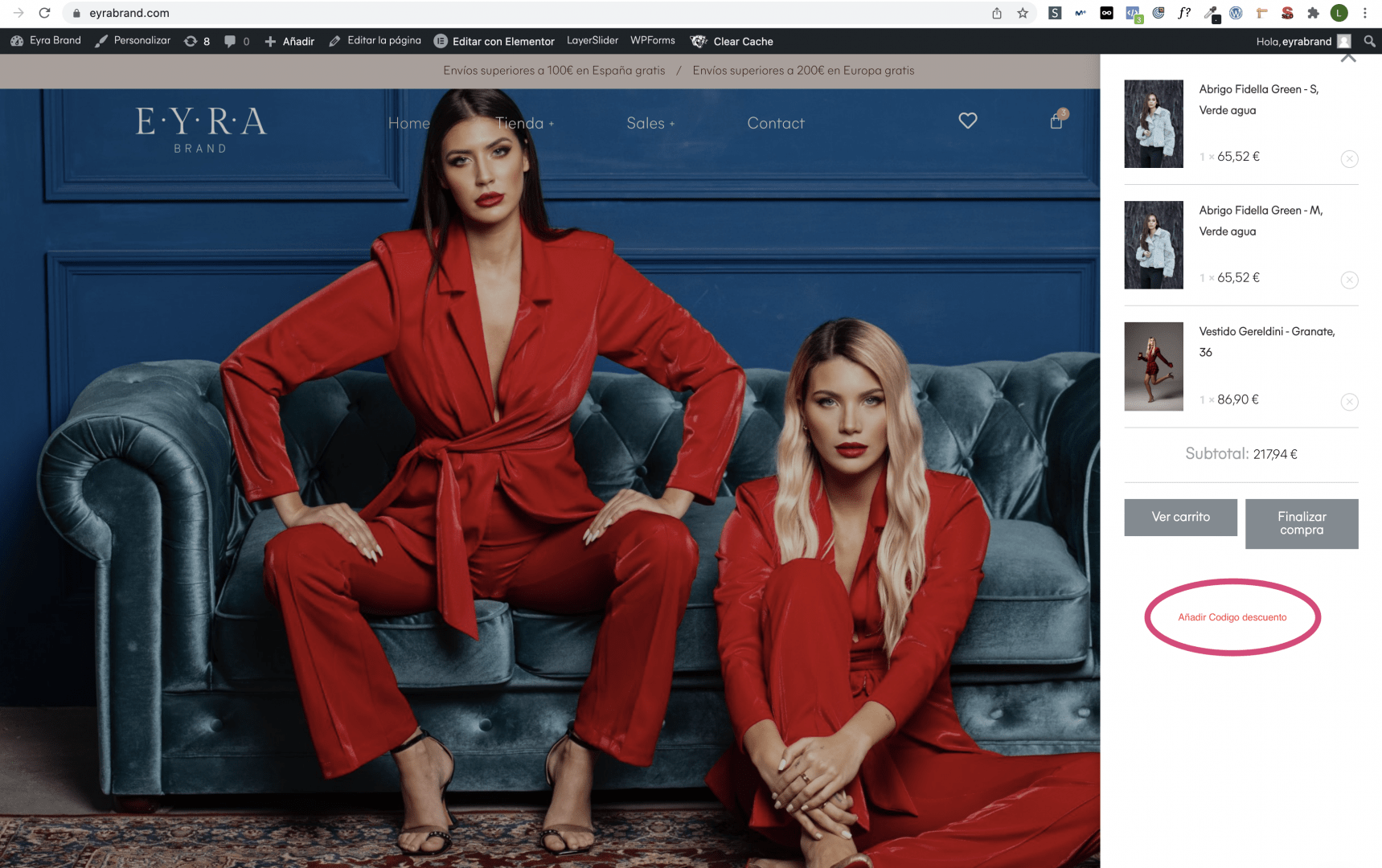Go to the Home menu item
1382x868 pixels.
(409, 123)
